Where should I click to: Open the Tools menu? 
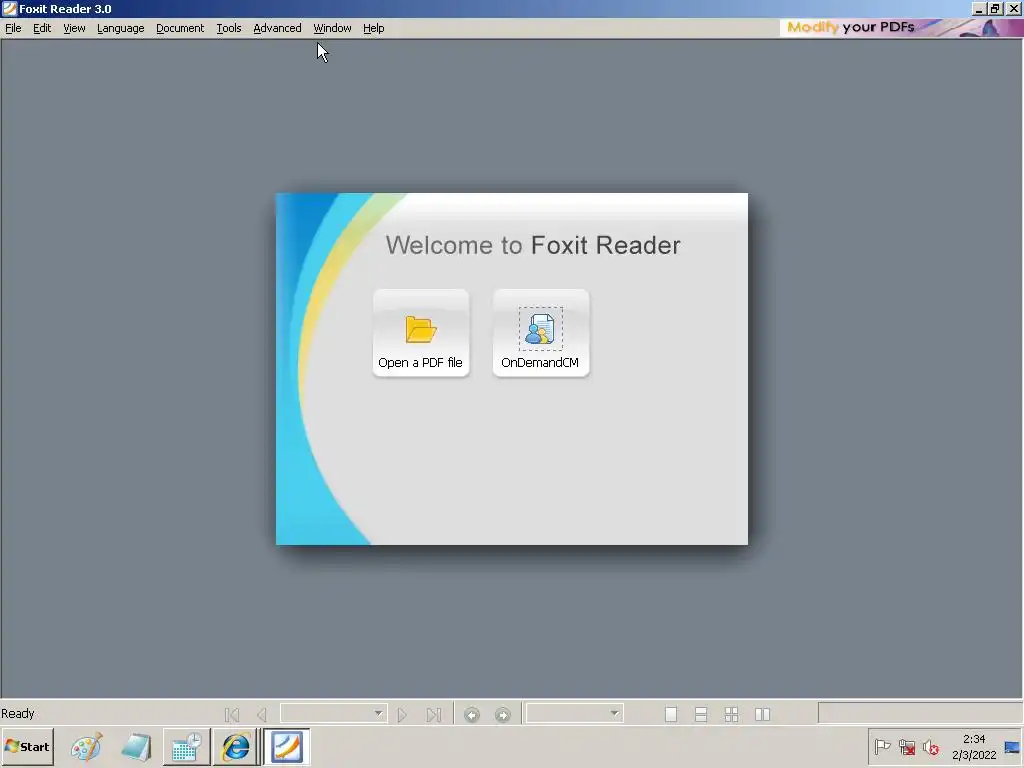tap(229, 28)
